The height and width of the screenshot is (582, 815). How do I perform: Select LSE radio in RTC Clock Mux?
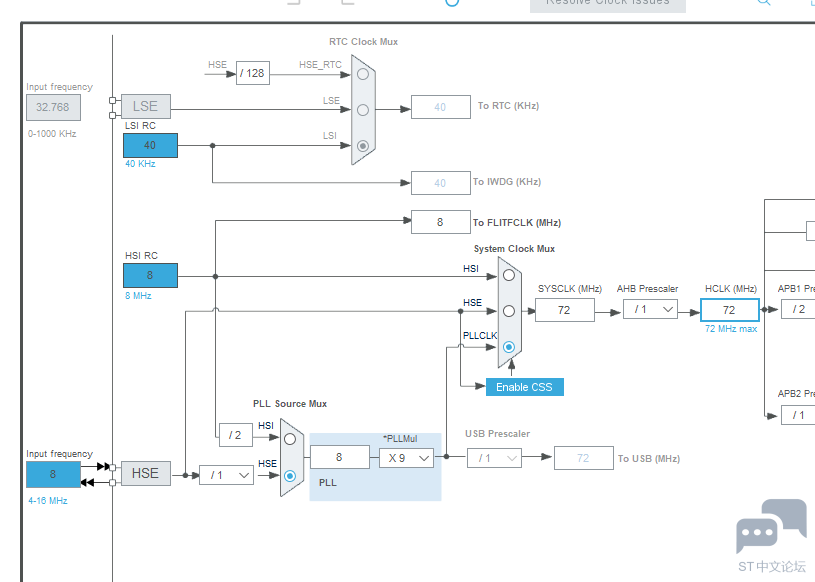[x=362, y=109]
